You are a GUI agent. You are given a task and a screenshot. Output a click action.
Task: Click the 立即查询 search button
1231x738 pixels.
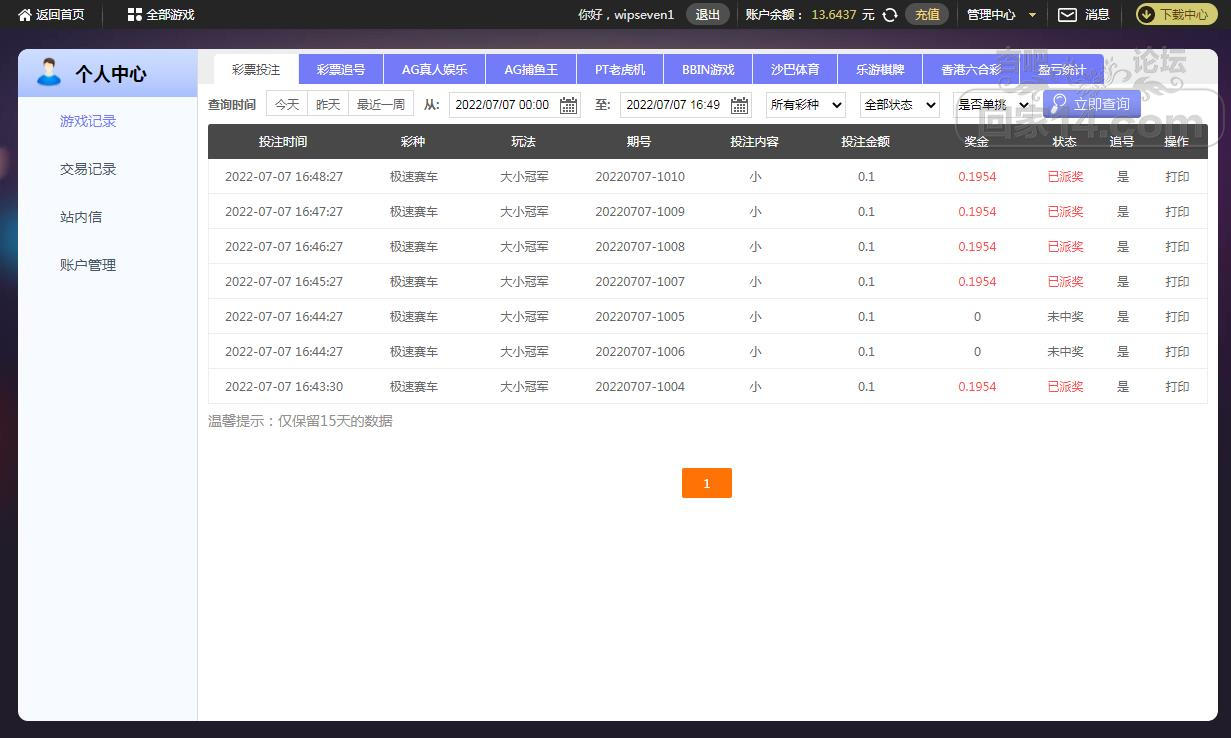[x=1092, y=104]
